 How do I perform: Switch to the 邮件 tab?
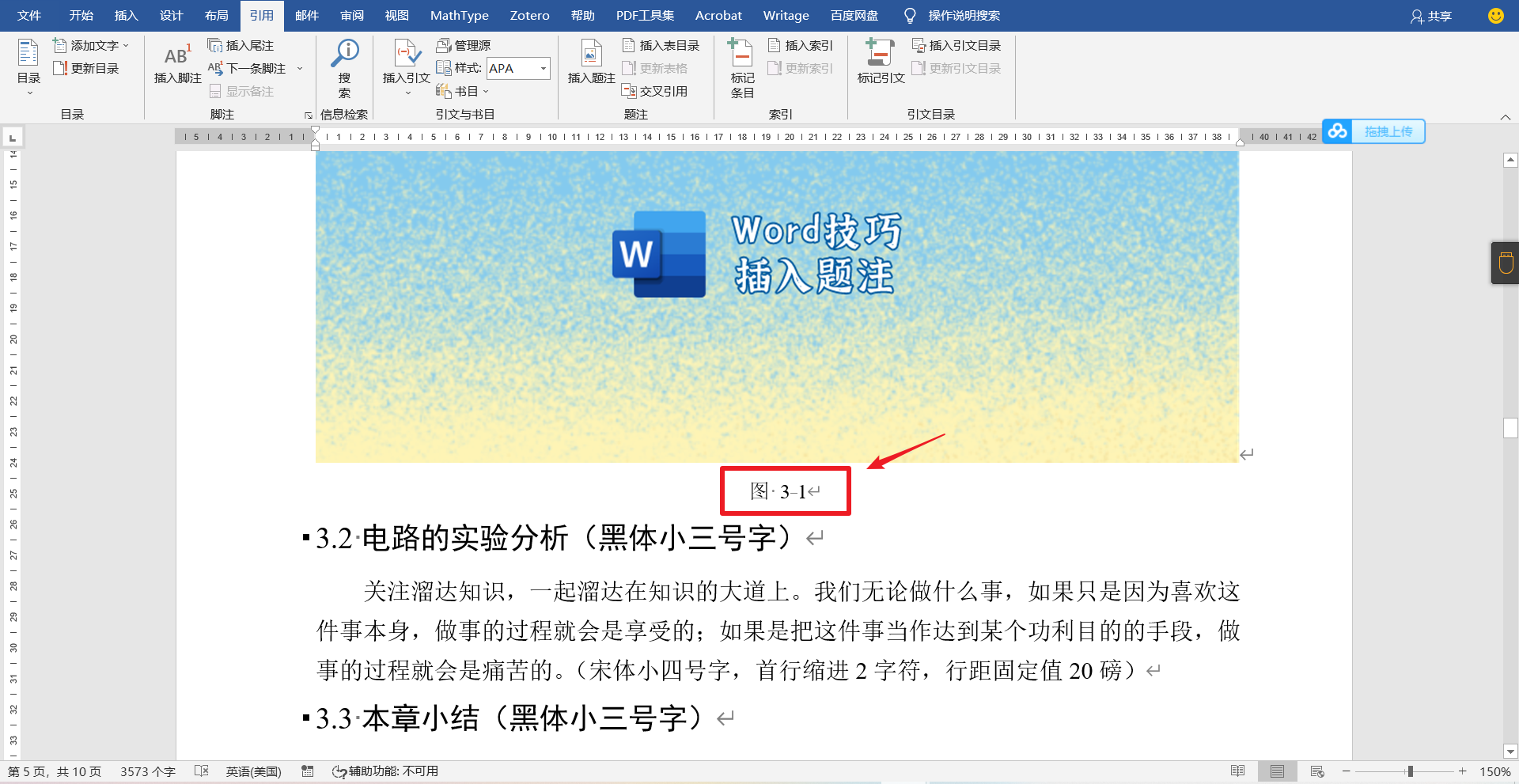click(307, 16)
